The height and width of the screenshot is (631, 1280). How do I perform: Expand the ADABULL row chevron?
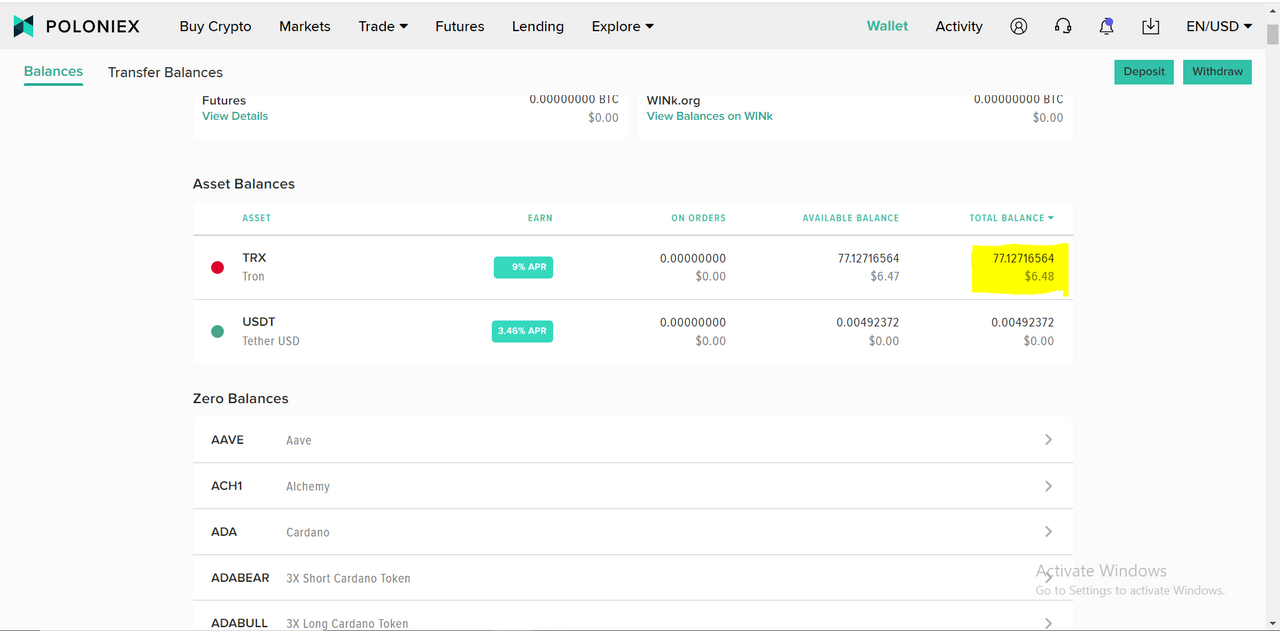(x=1048, y=623)
